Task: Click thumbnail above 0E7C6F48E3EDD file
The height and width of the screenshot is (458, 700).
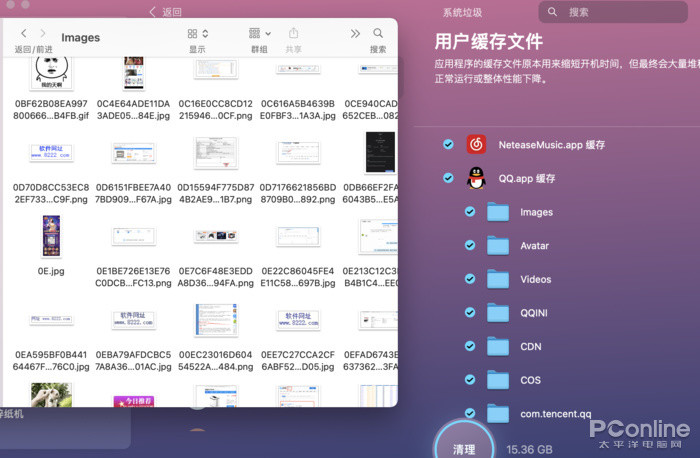Action: click(x=216, y=236)
